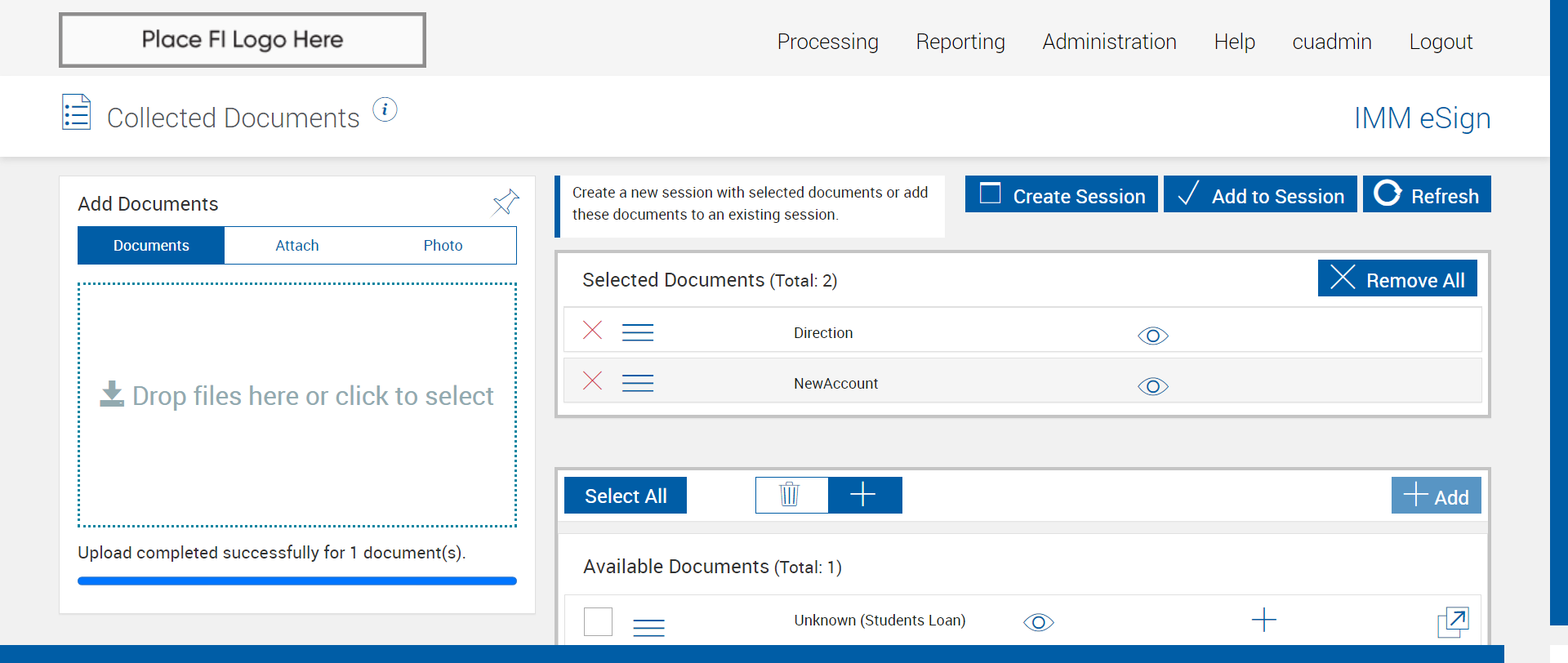This screenshot has height=663, width=1568.
Task: Switch to the Photo tab
Action: pos(443,246)
